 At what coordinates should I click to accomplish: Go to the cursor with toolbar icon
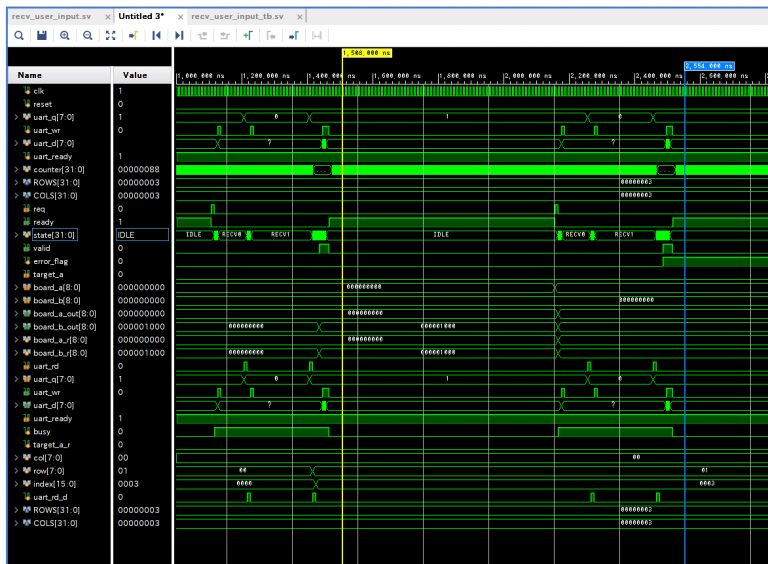pyautogui.click(x=133, y=35)
